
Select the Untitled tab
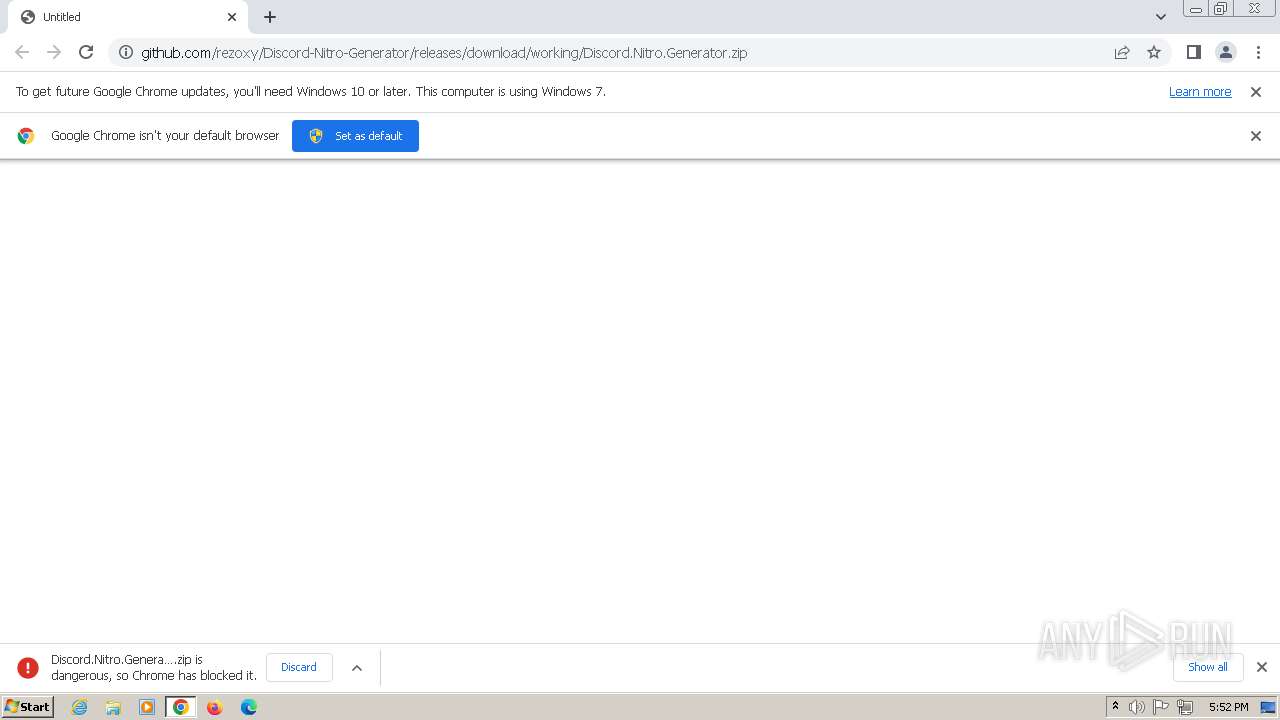(128, 17)
